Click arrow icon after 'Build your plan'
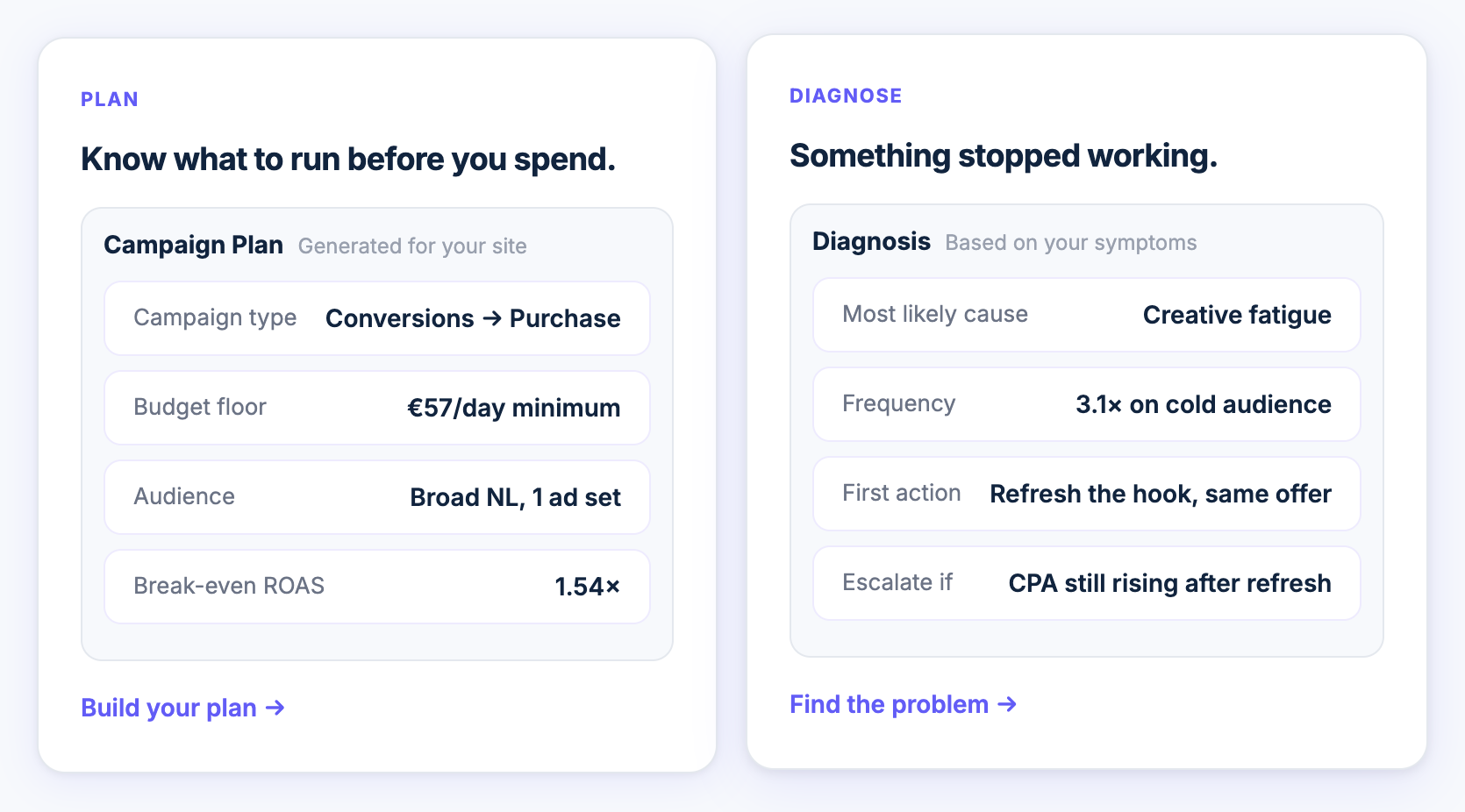Screen dimensions: 1465x812 pyautogui.click(x=275, y=708)
